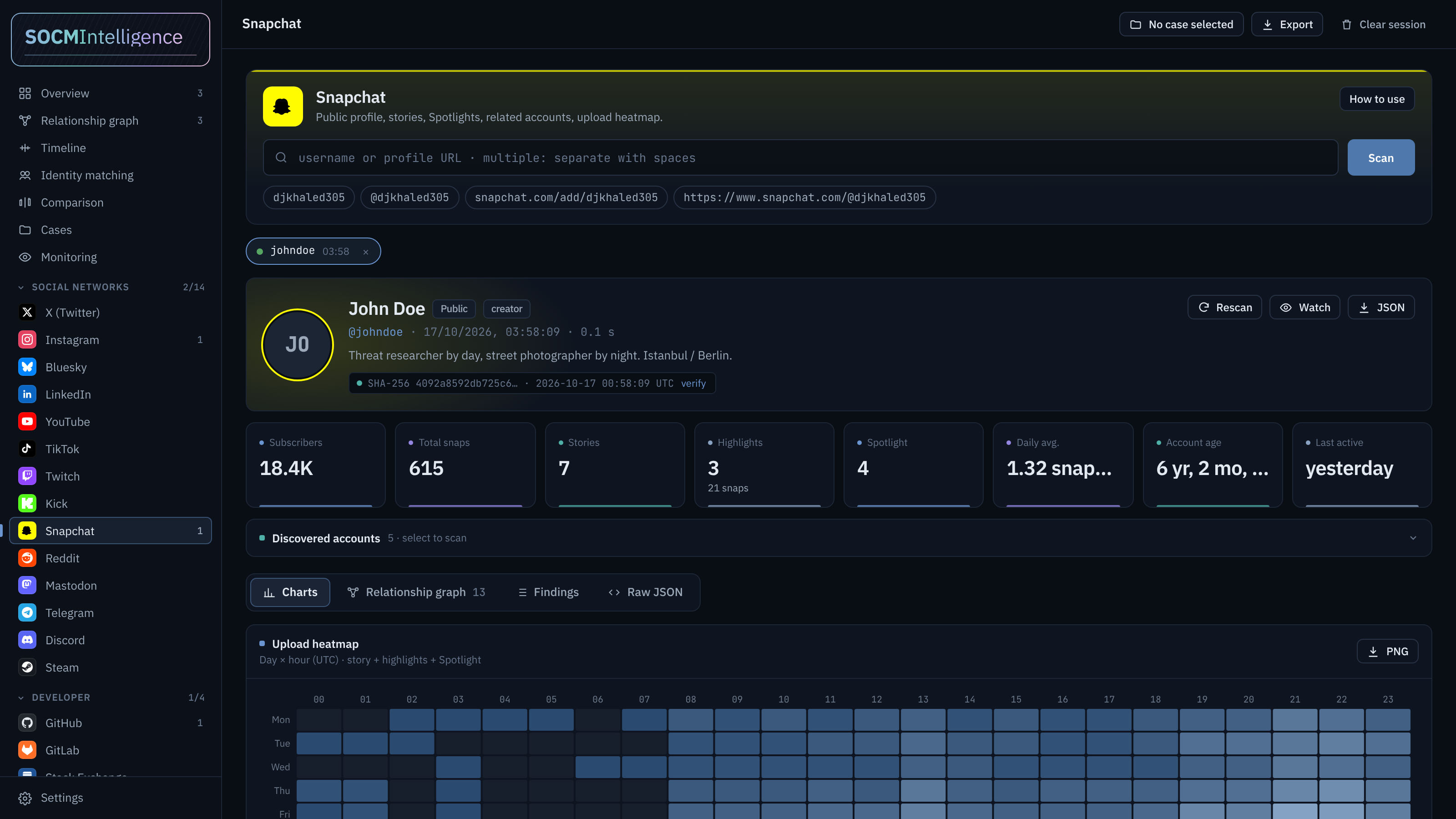Open the Relationship graph tab with 13

pyautogui.click(x=417, y=592)
